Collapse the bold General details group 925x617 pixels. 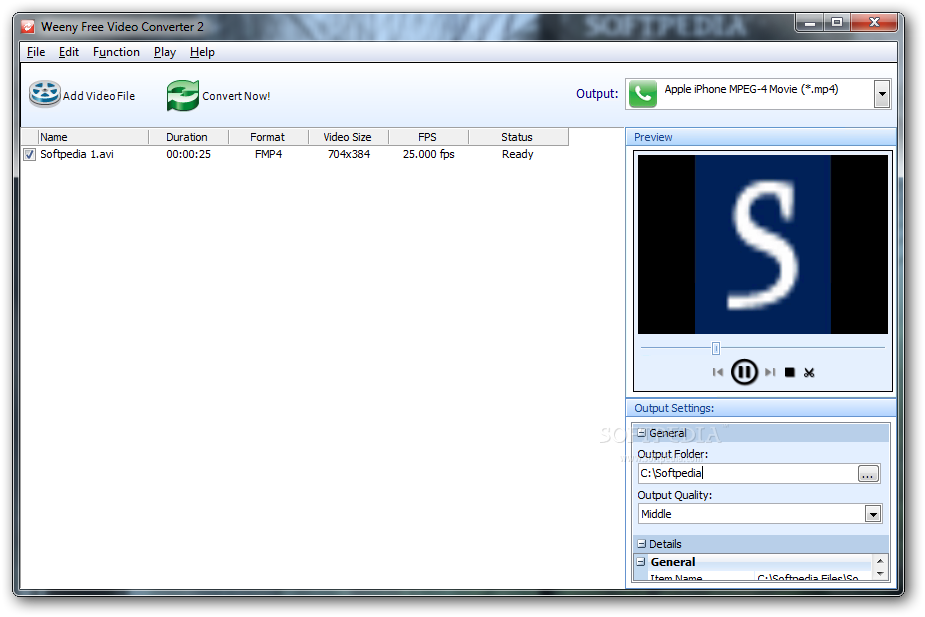pos(641,562)
